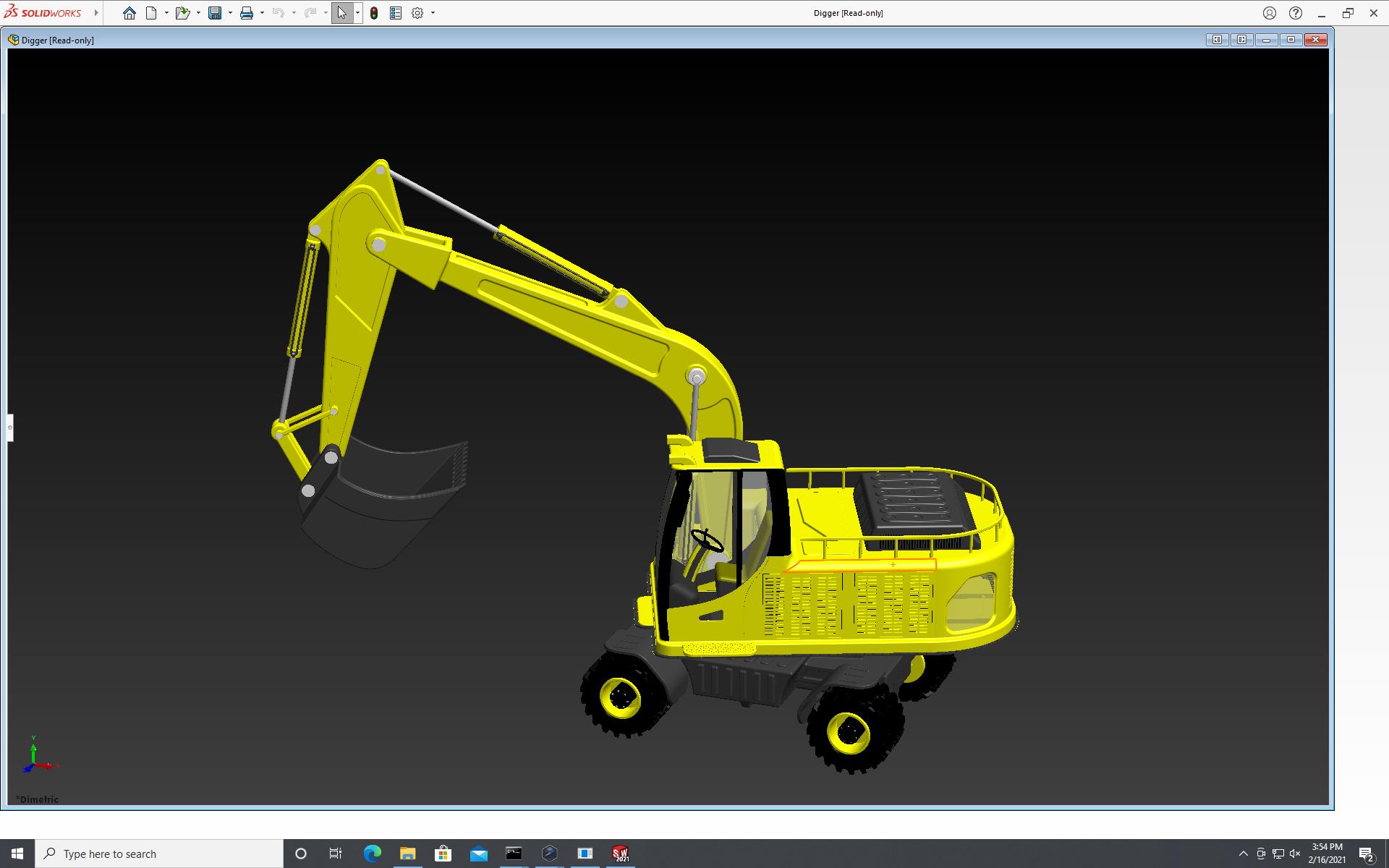Tile document window to the right

pyautogui.click(x=1241, y=40)
